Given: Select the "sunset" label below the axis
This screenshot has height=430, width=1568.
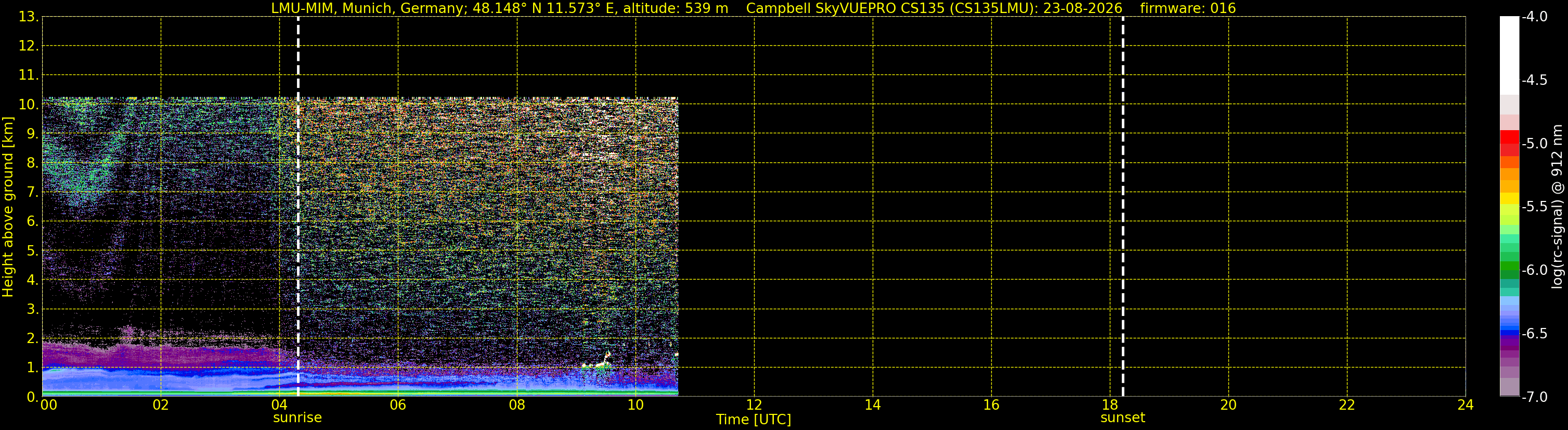Looking at the screenshot, I should [x=1122, y=418].
